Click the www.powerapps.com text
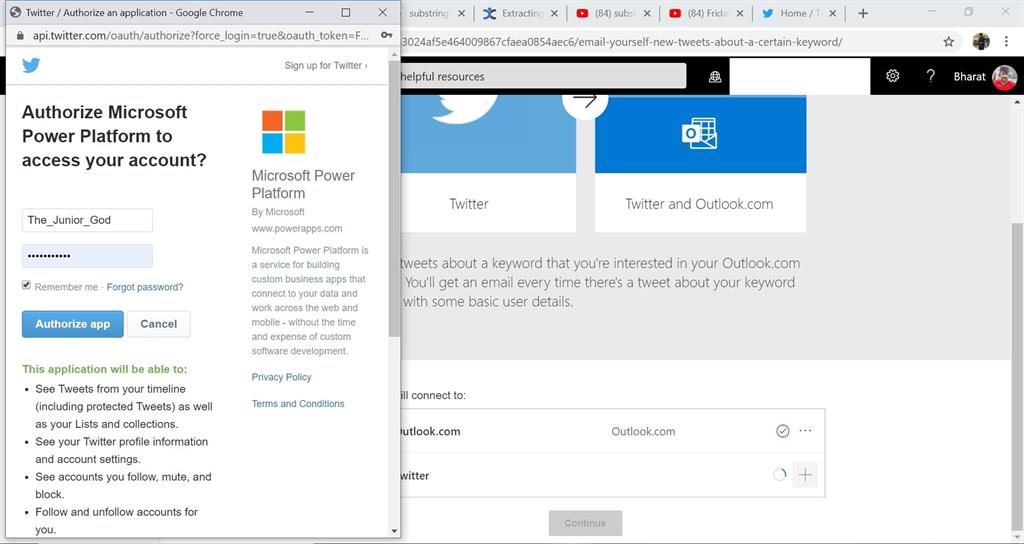1024x544 pixels. tap(296, 229)
